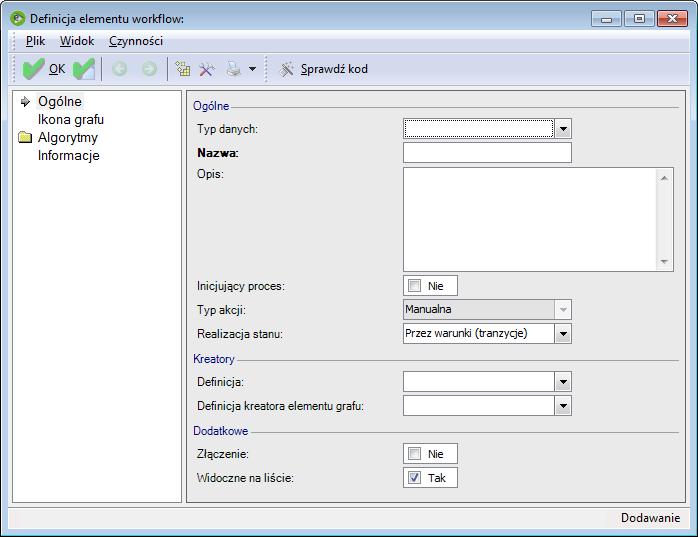Screen dimensions: 698x537
Task: Click the Sprawdź kod wand icon
Action: click(286, 69)
